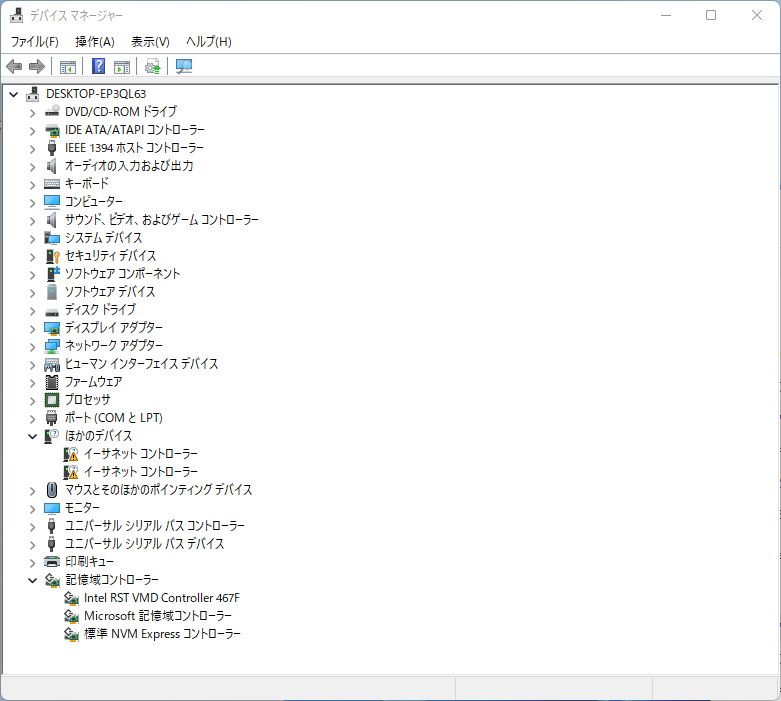Select the DESKTOP-EP3QL63 computer name

pos(96,94)
